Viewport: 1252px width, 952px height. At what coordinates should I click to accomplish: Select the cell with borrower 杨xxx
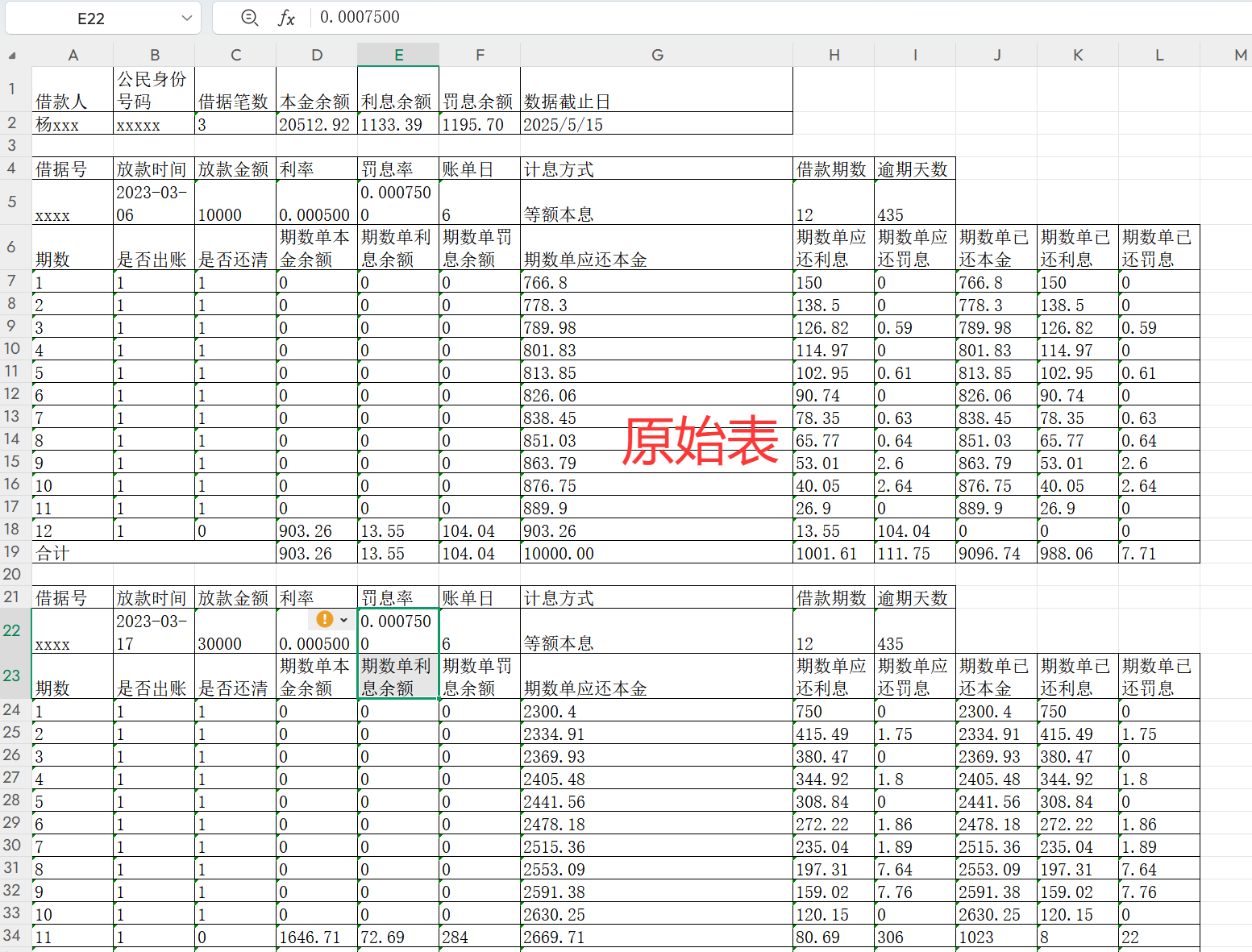click(73, 124)
